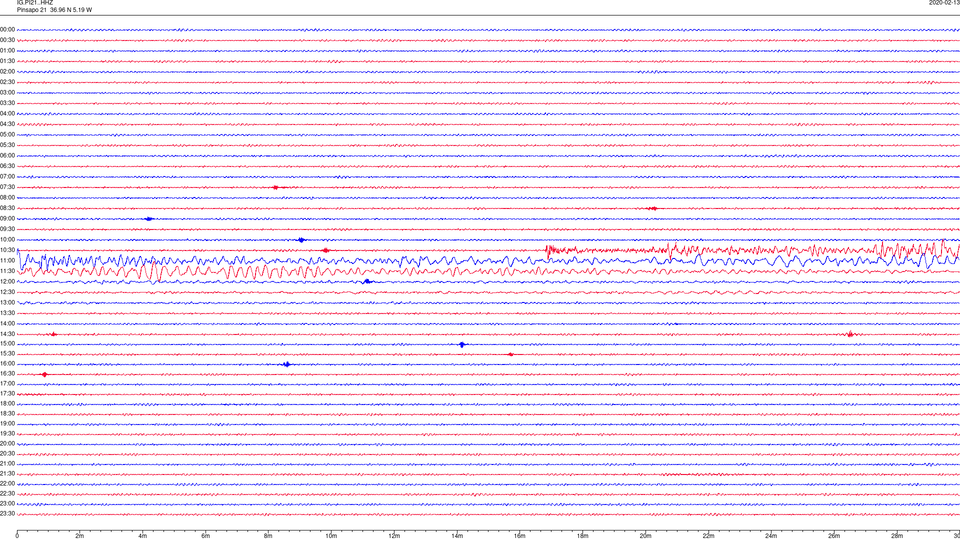Select the 22:00 time label

coord(7,484)
